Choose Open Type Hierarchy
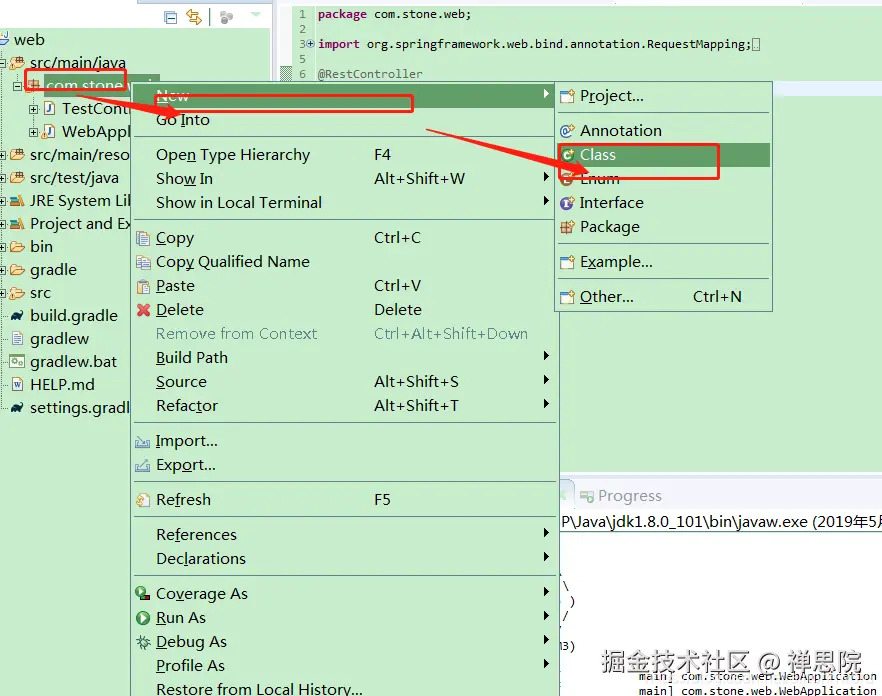 coord(344,155)
